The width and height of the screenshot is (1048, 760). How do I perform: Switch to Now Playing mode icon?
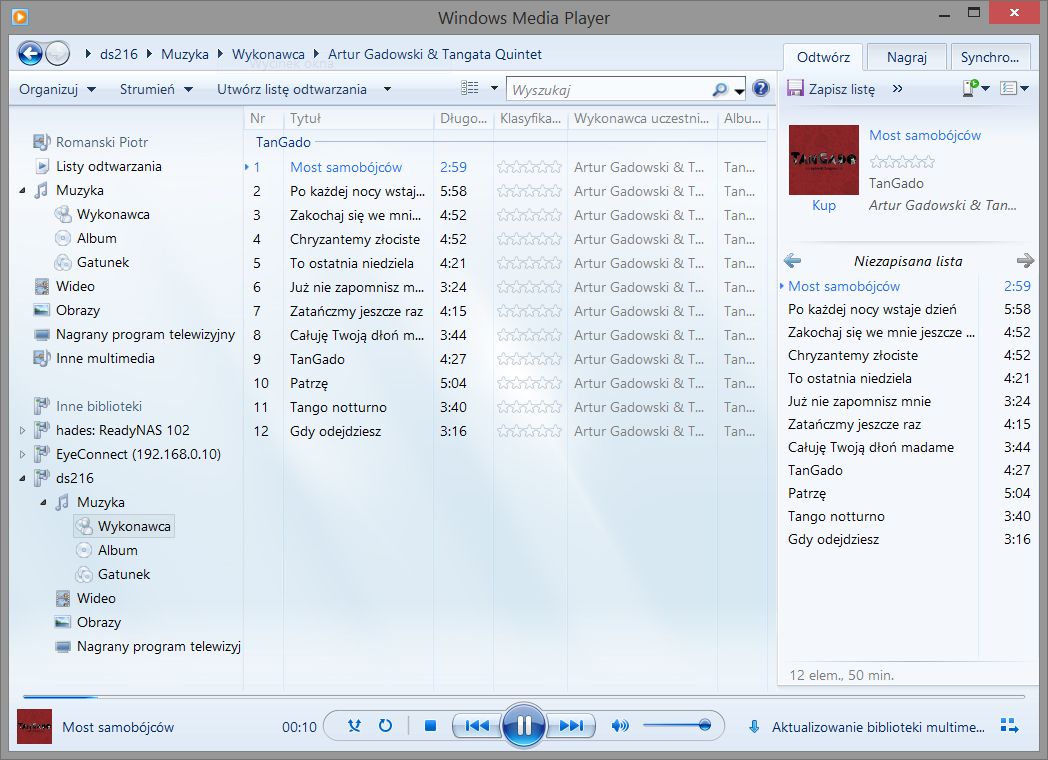[x=1009, y=725]
